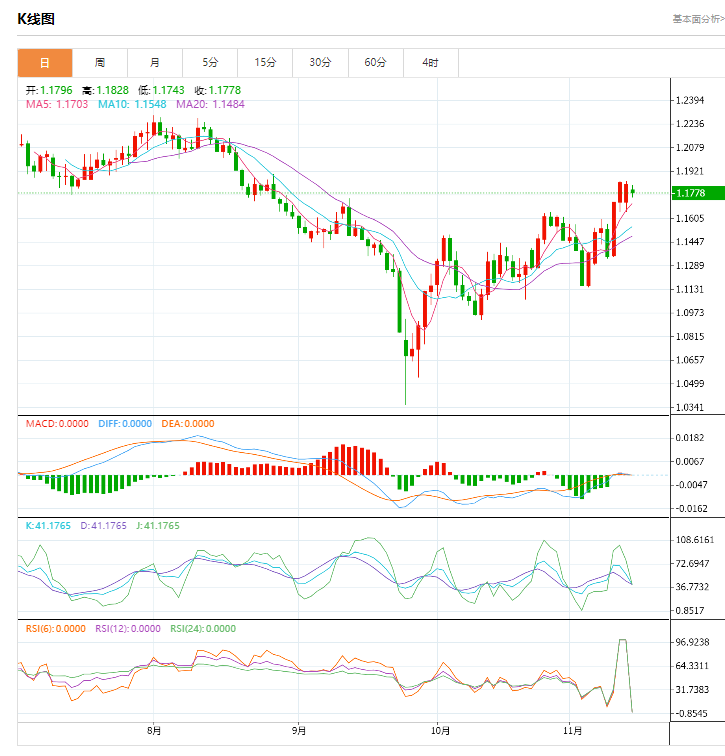Click the DEA:0.0000 indicator label
725x756 pixels.
click(x=188, y=424)
